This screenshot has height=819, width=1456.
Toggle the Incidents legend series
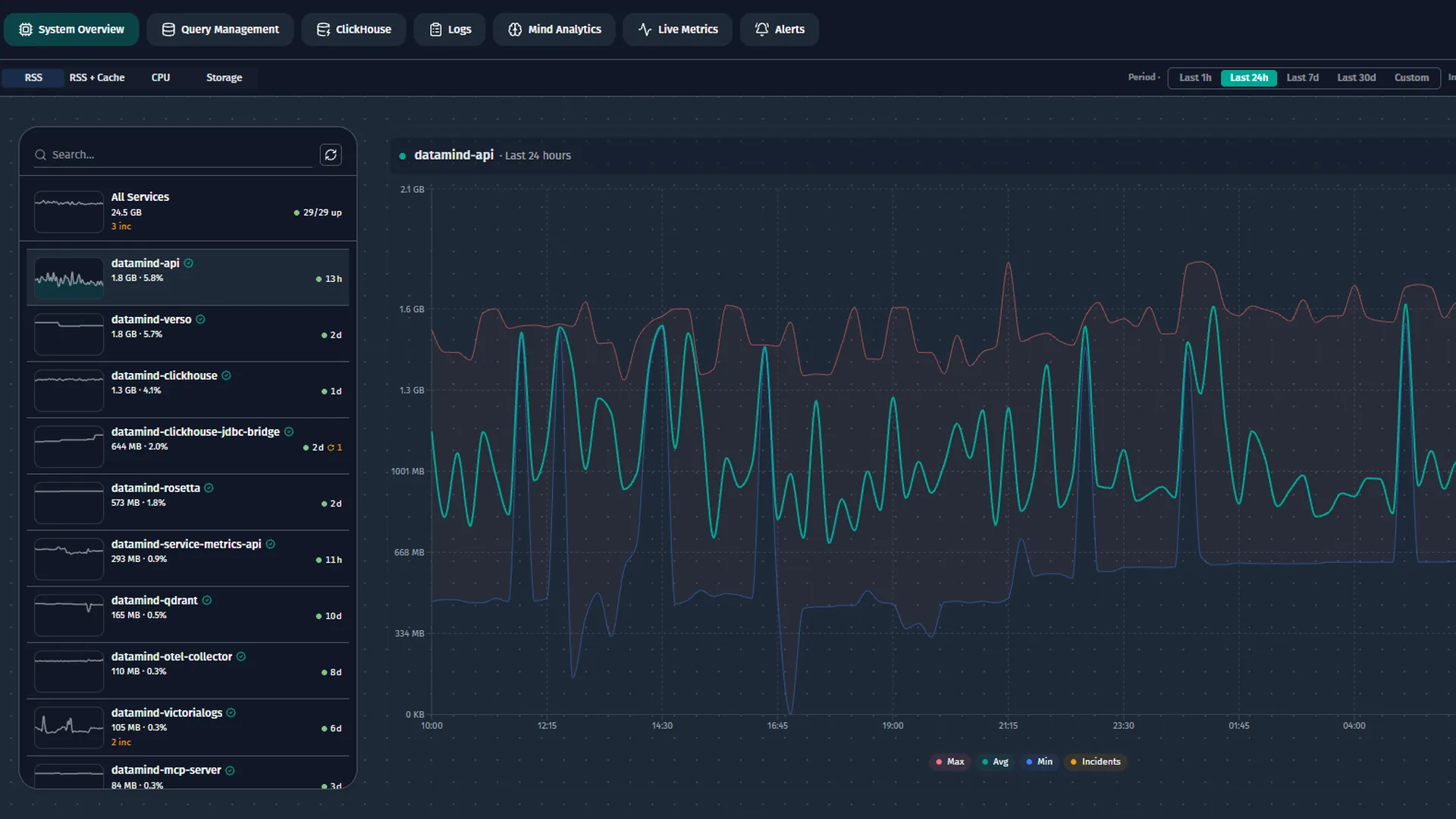pos(1095,761)
